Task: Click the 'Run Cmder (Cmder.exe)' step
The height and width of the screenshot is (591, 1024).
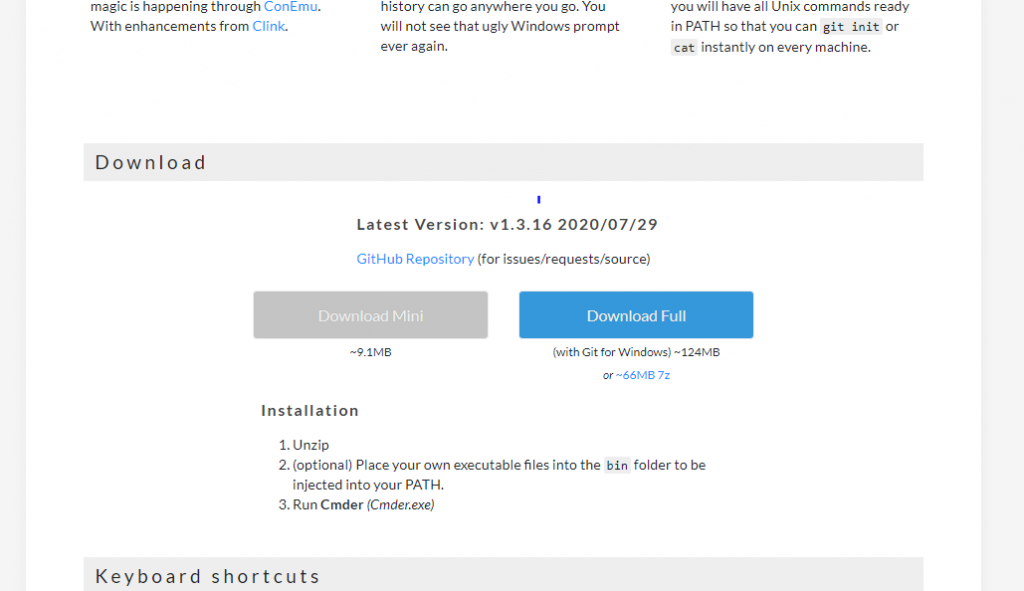Action: point(363,505)
